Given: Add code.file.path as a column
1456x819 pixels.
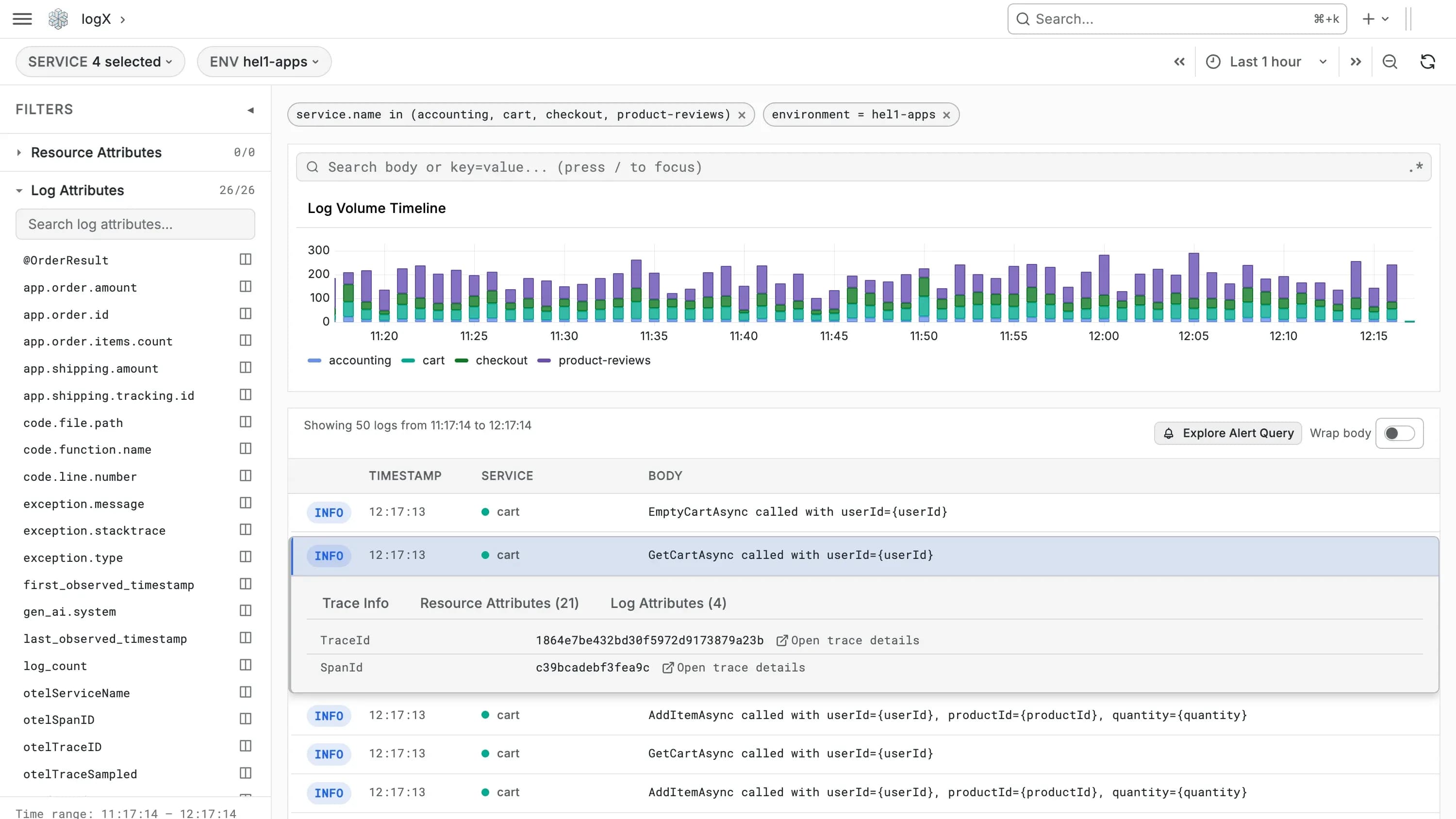Looking at the screenshot, I should pos(245,422).
